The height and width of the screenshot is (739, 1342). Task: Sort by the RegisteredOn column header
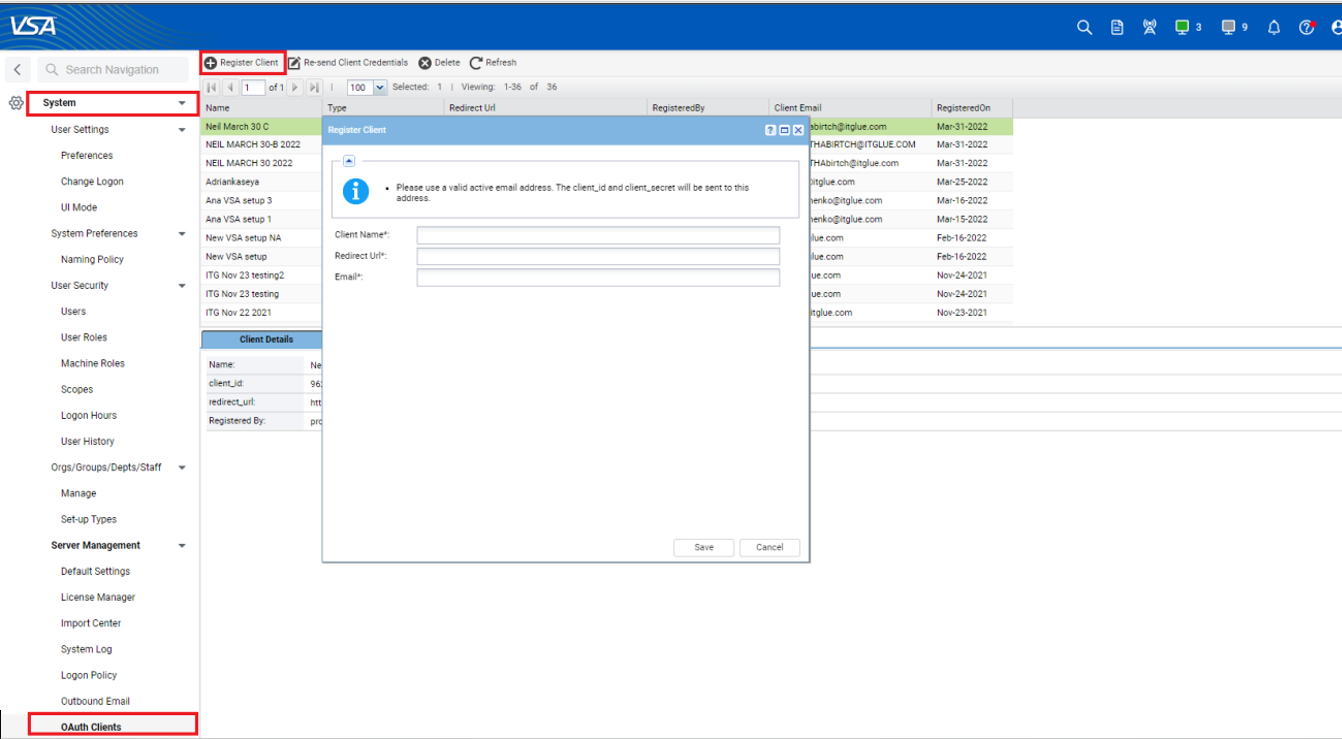pyautogui.click(x=972, y=107)
